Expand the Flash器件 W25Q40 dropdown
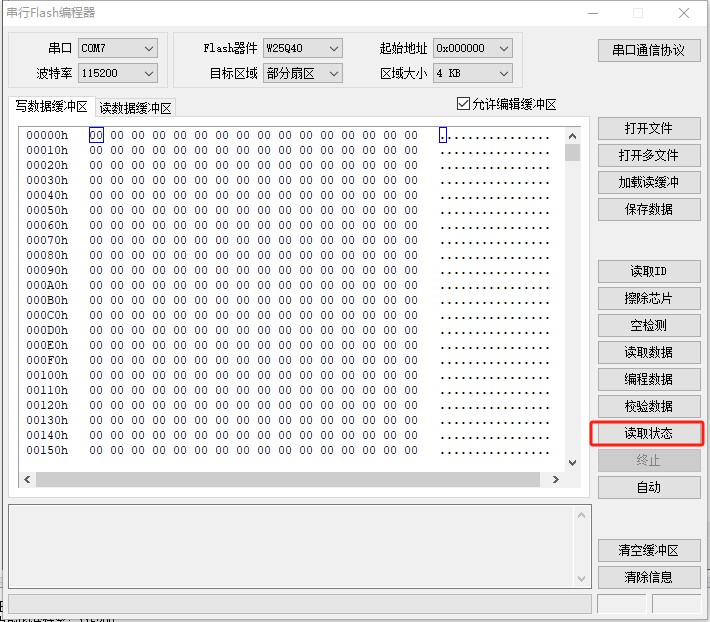This screenshot has height=622, width=710. (x=302, y=48)
